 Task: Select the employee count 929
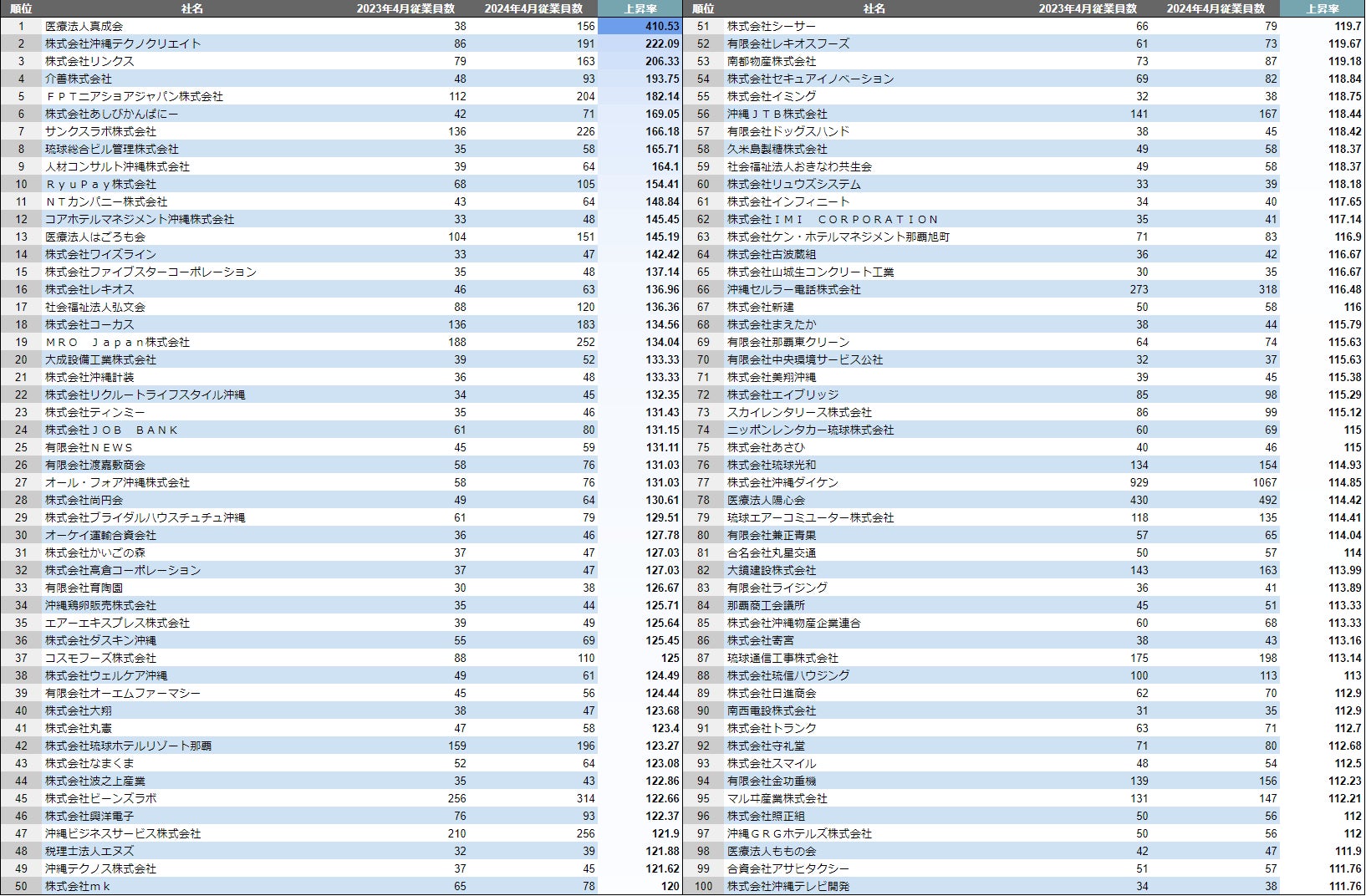tap(1139, 482)
